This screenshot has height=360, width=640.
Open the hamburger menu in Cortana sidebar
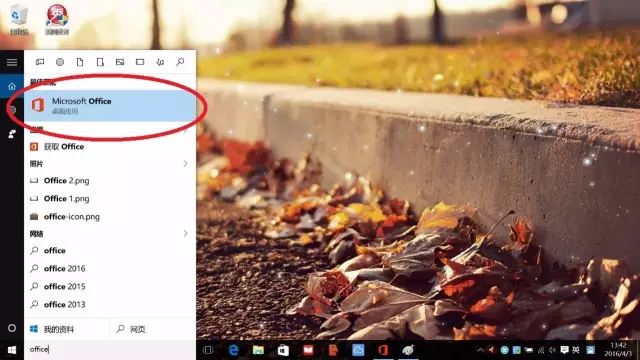pos(12,62)
